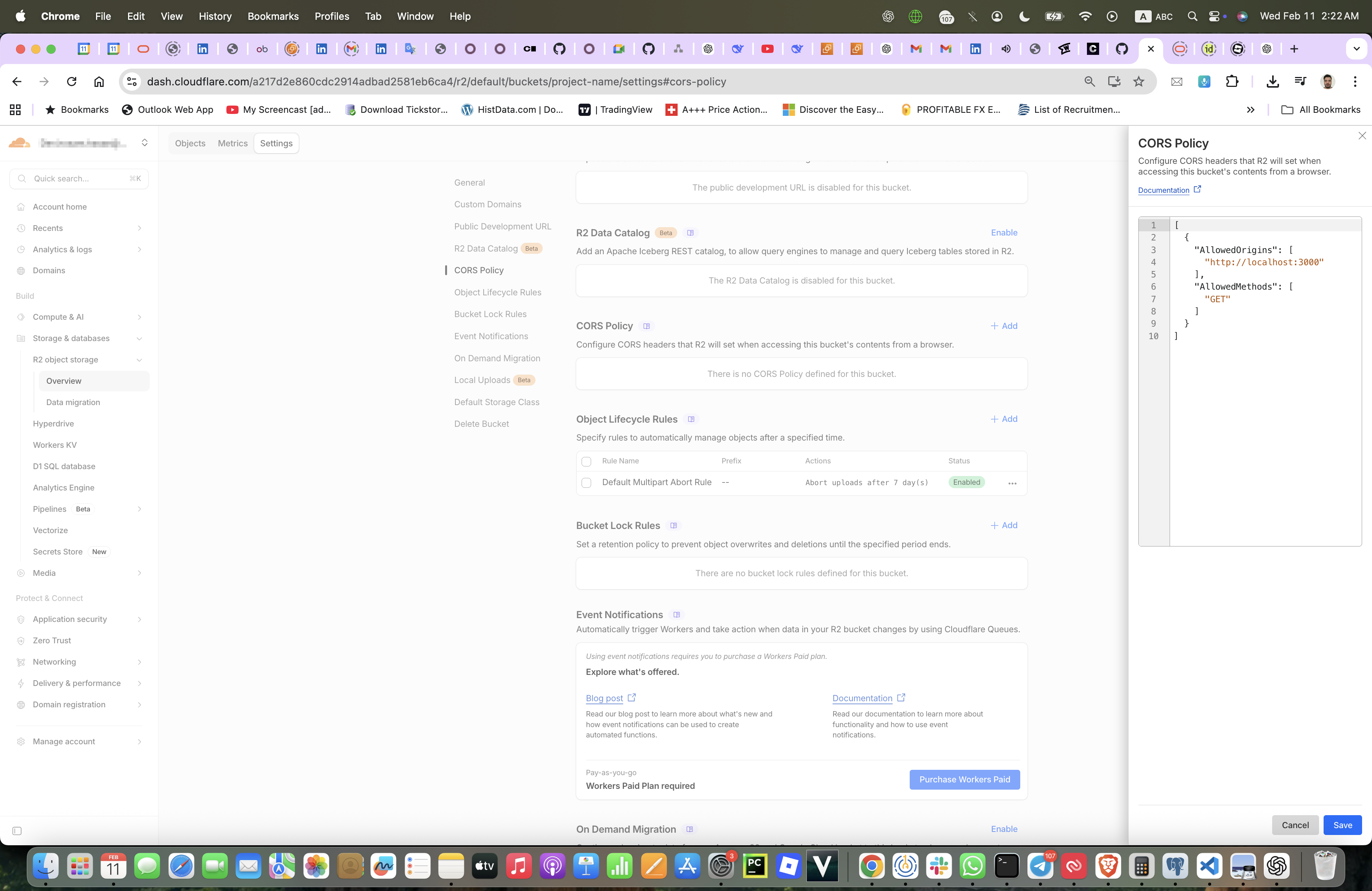The image size is (1372, 891).
Task: Save the CORS policy
Action: 1342,825
